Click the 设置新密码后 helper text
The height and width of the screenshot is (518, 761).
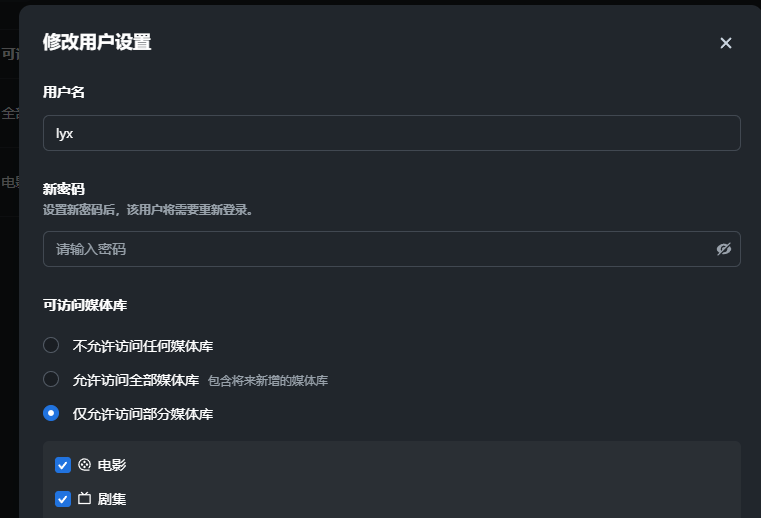click(x=148, y=211)
